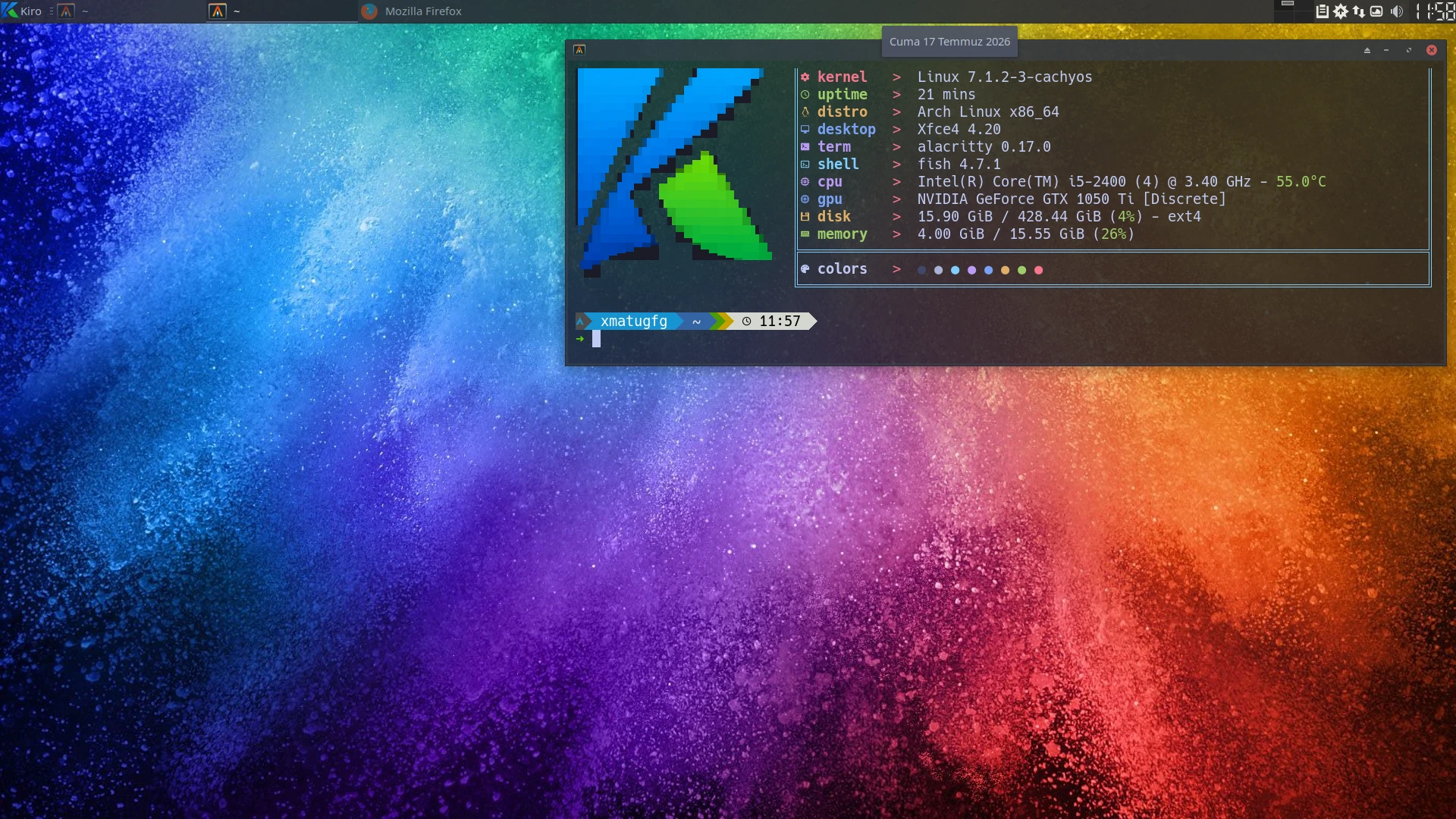
Task: Open the network connections tray icon
Action: point(1359,11)
